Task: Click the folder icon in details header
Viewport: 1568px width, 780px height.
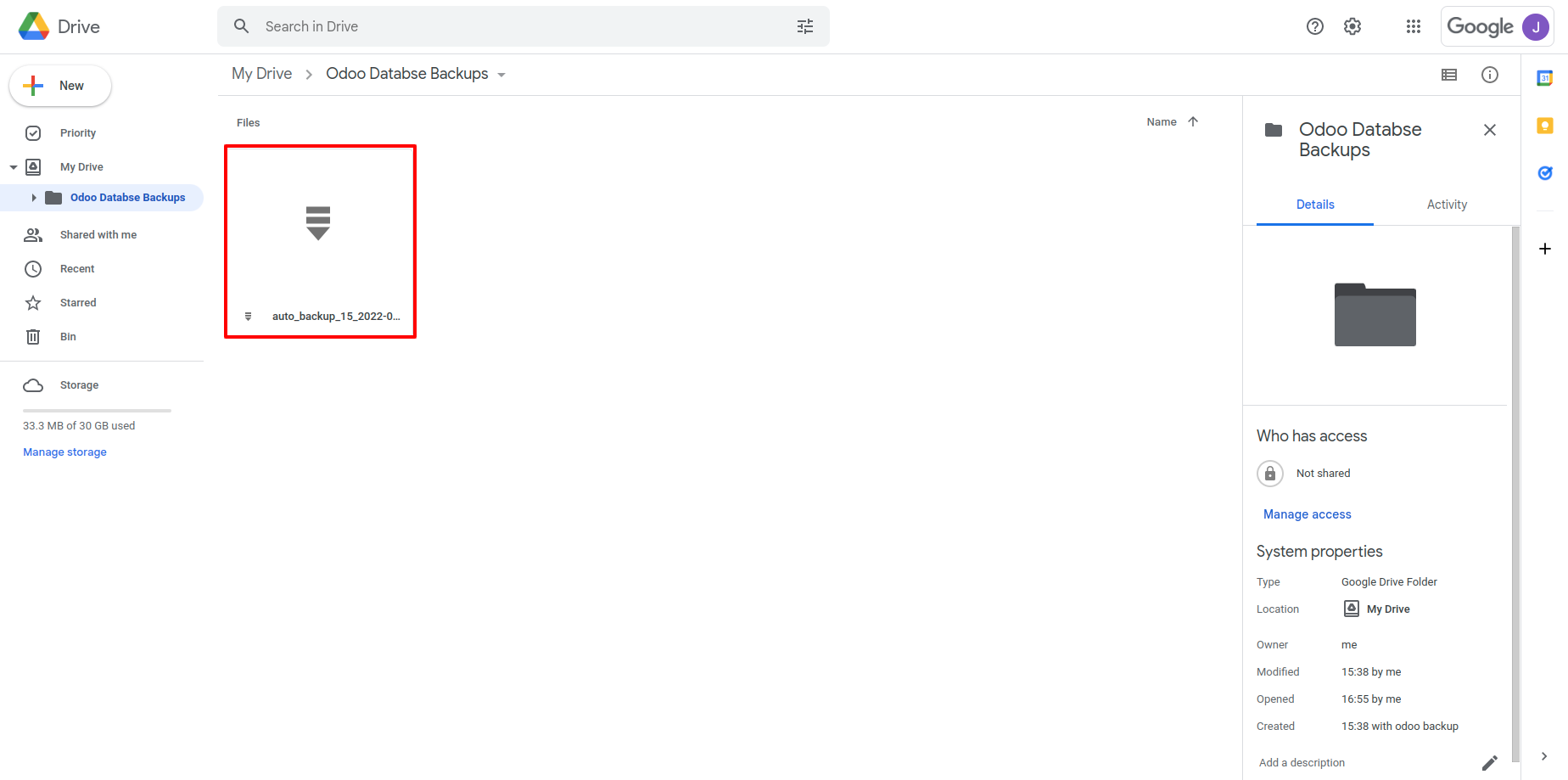Action: pos(1274,130)
